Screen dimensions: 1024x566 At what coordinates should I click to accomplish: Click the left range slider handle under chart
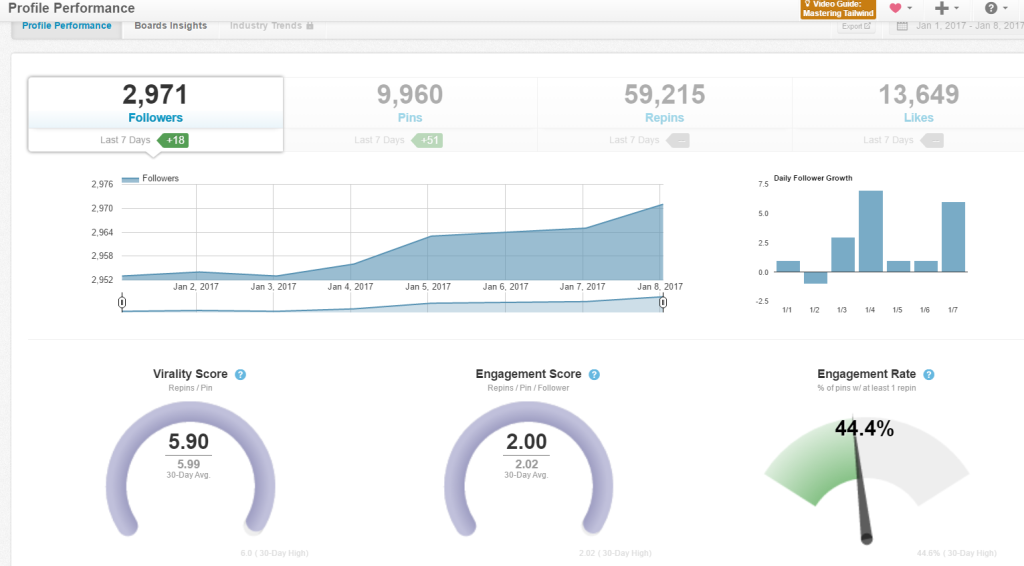pos(122,302)
